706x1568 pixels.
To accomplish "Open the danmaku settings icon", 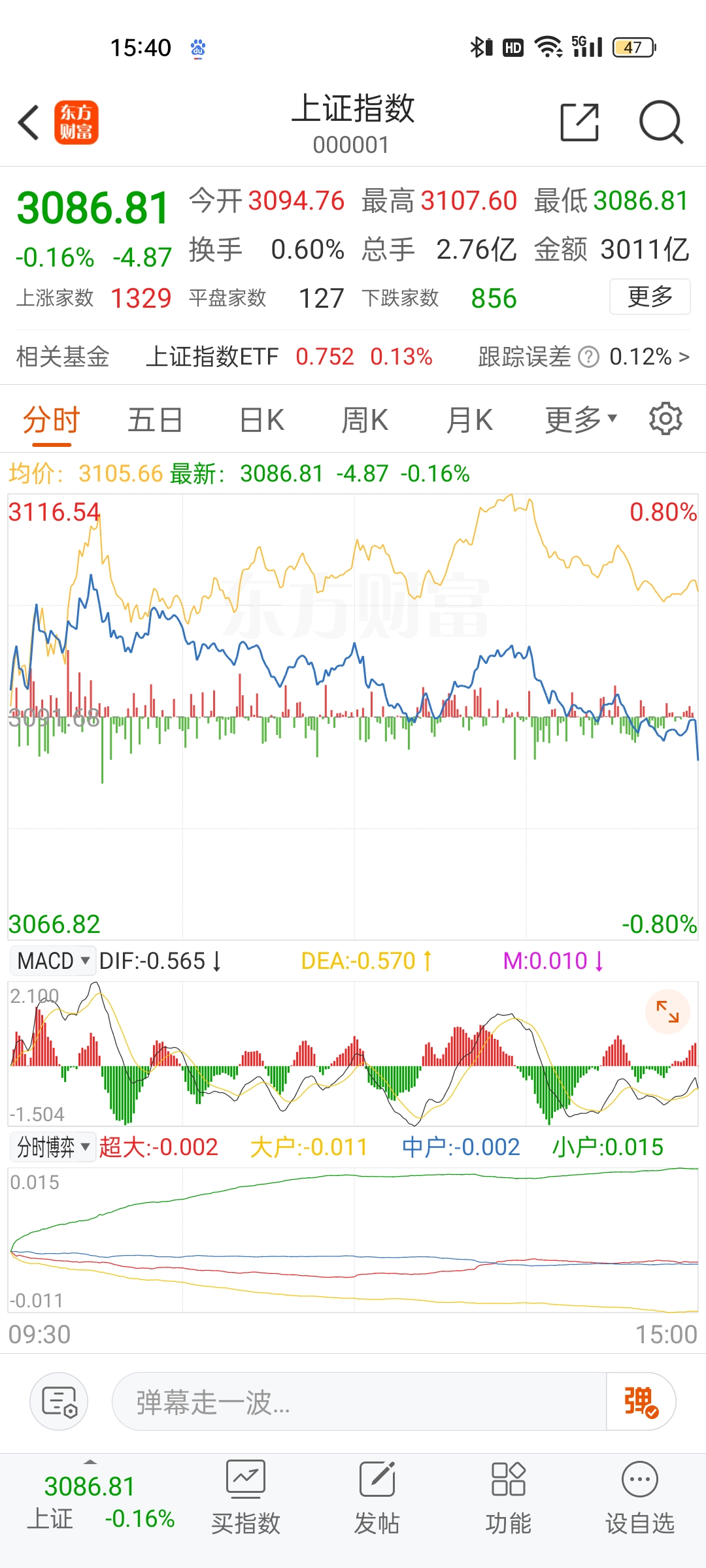I will (59, 1401).
